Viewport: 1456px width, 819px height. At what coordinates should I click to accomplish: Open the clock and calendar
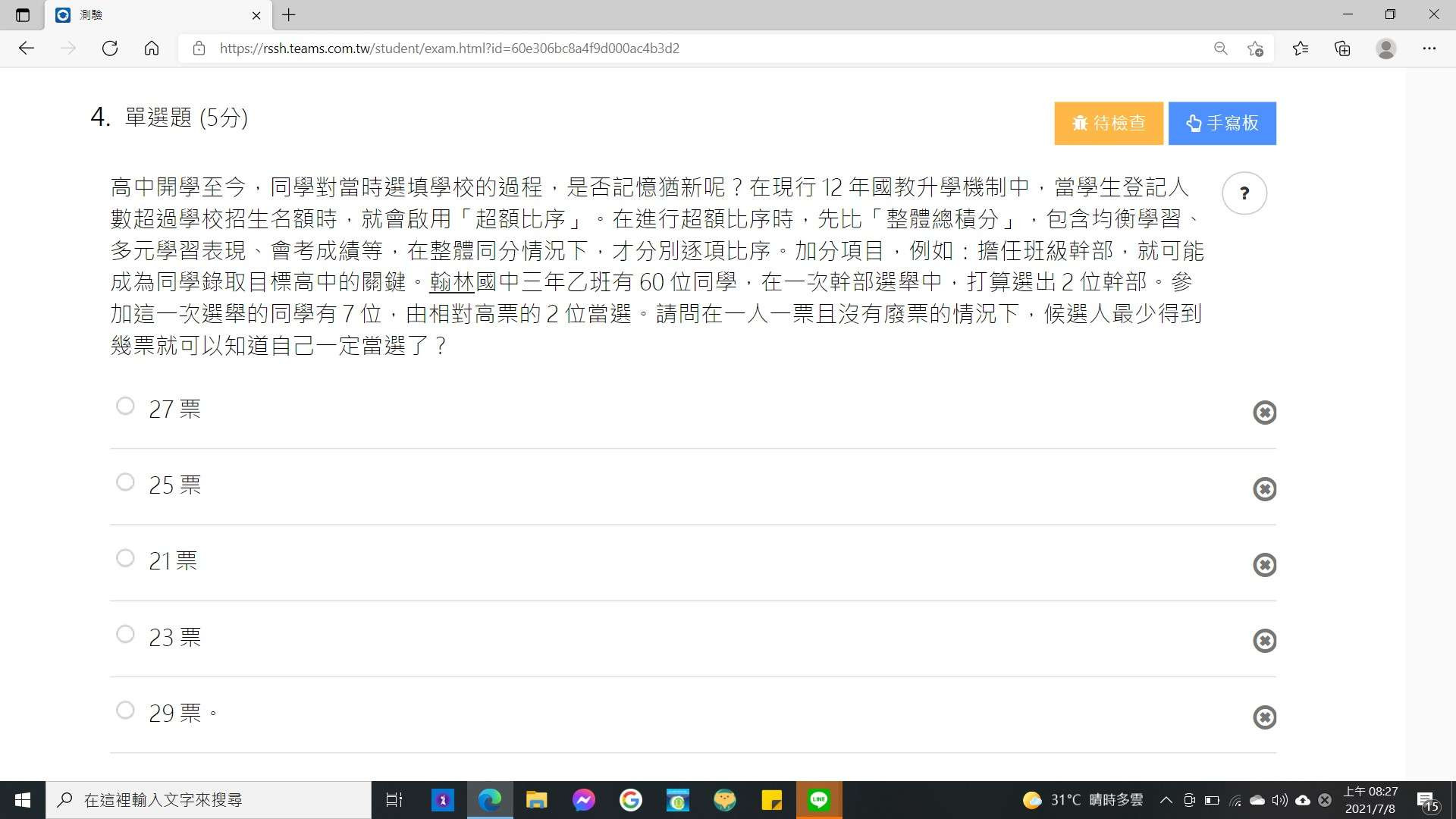tap(1370, 800)
